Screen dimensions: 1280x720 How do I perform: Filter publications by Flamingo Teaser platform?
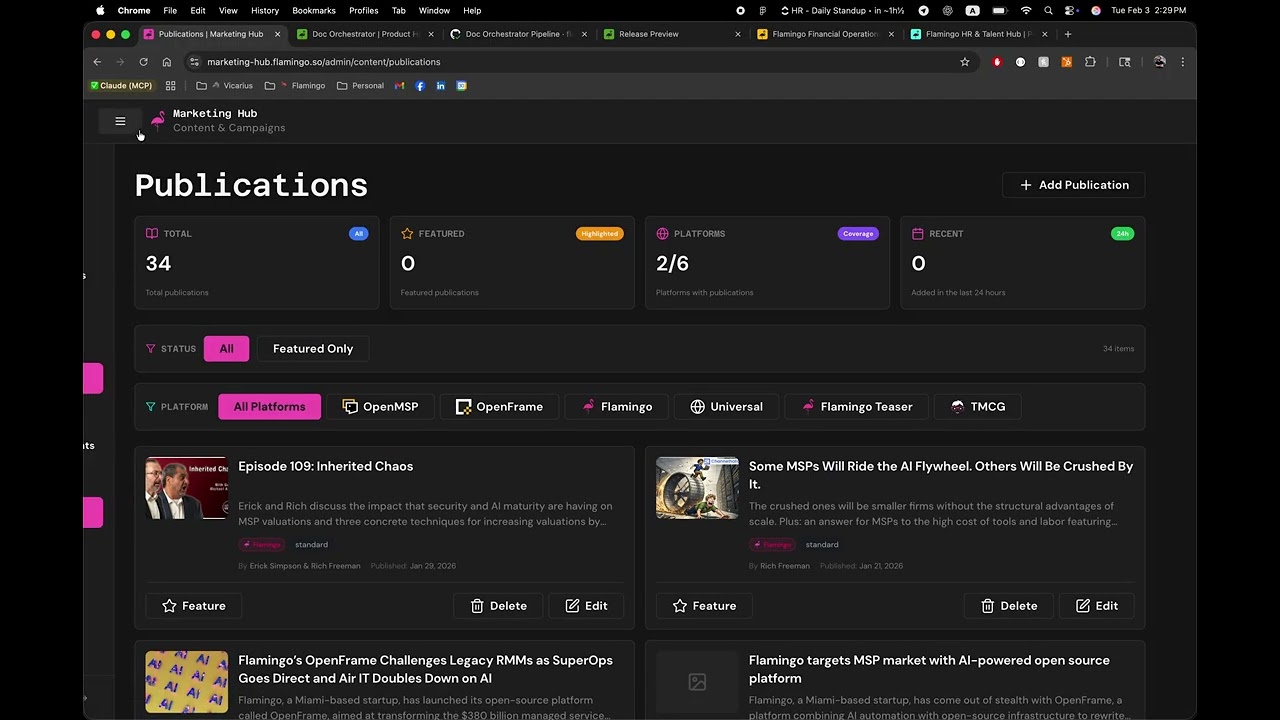click(x=856, y=407)
